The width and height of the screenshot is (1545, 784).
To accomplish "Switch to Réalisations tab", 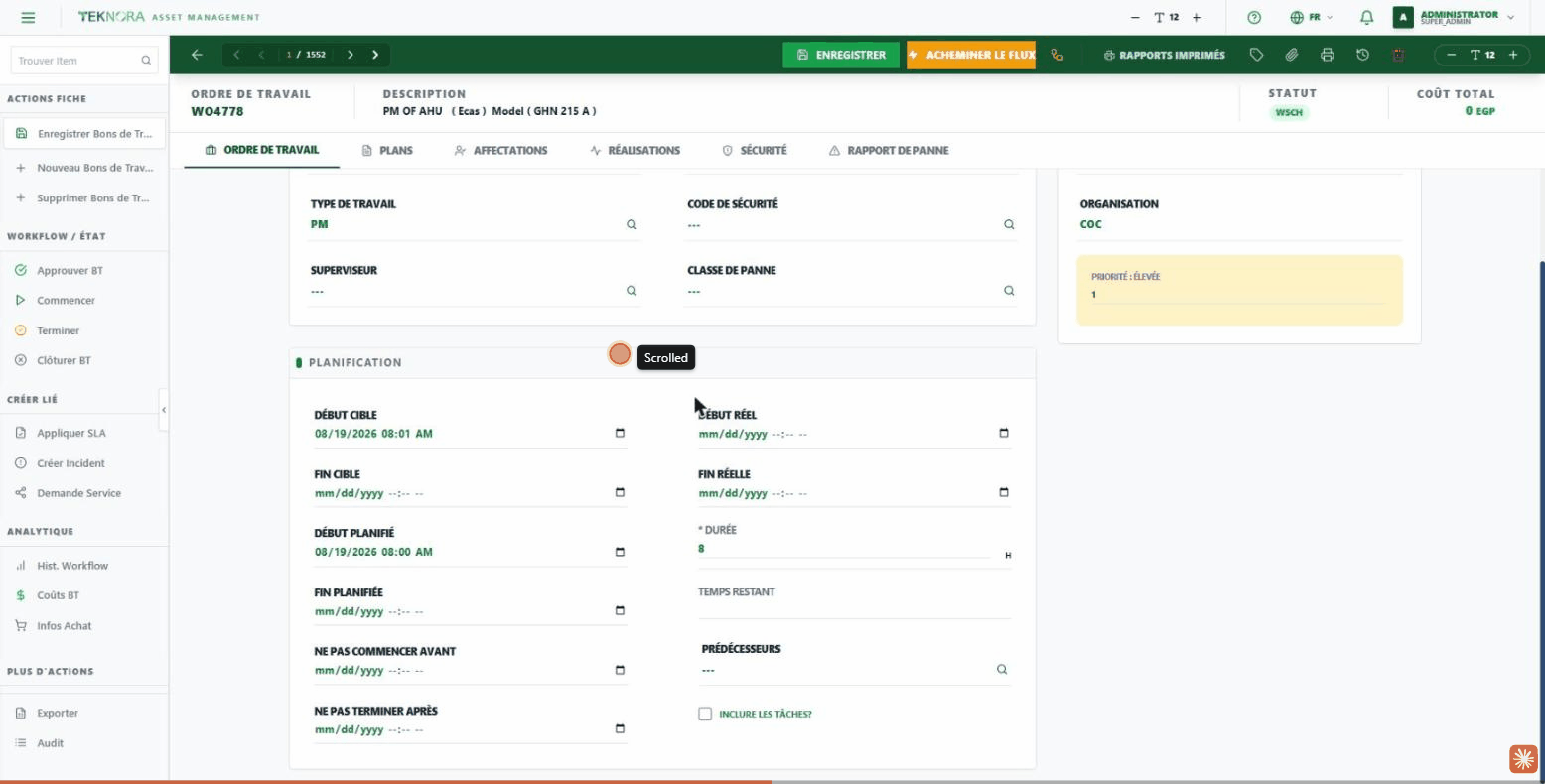I will 634,150.
